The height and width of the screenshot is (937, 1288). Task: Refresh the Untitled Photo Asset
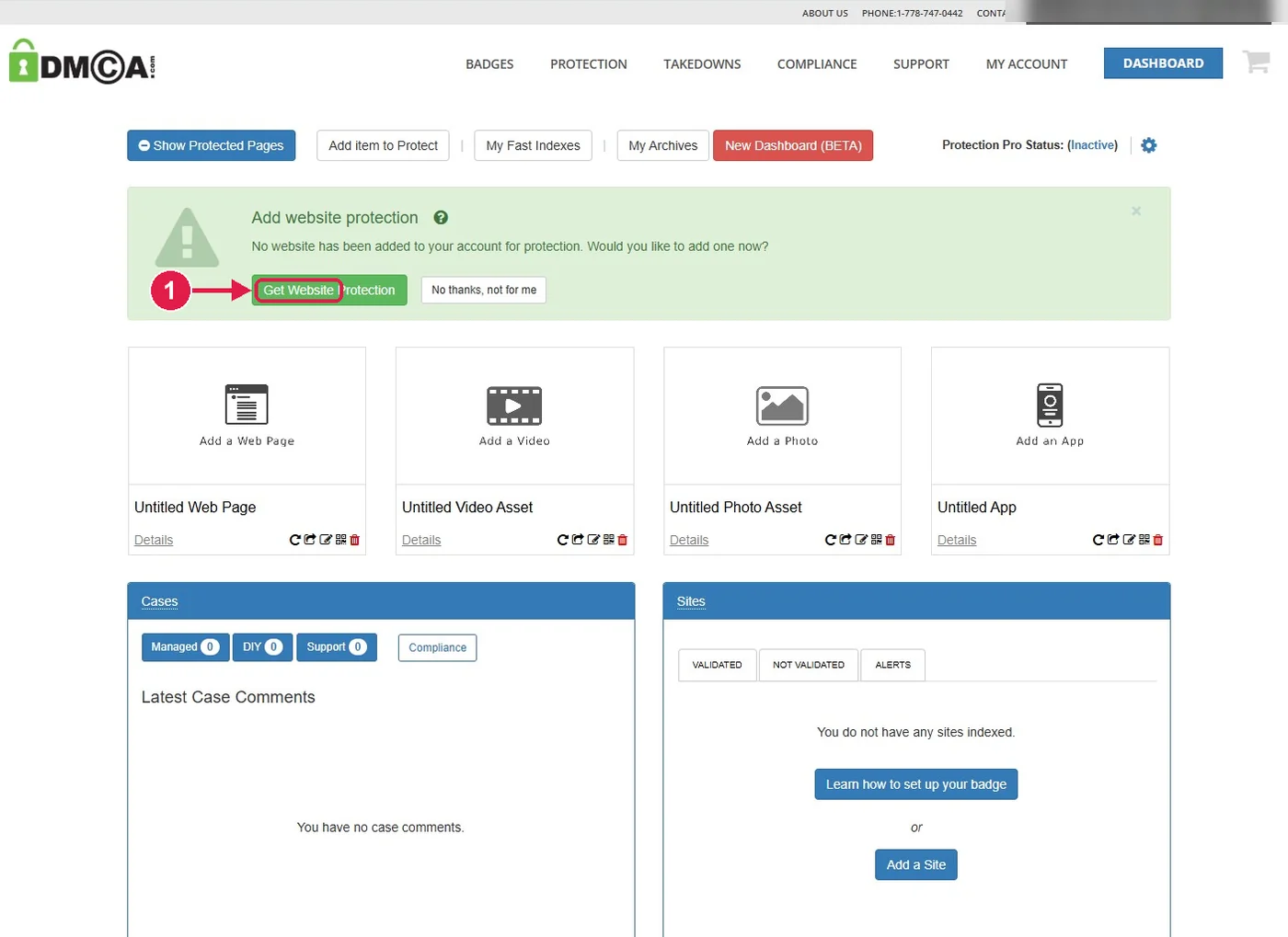click(x=831, y=540)
